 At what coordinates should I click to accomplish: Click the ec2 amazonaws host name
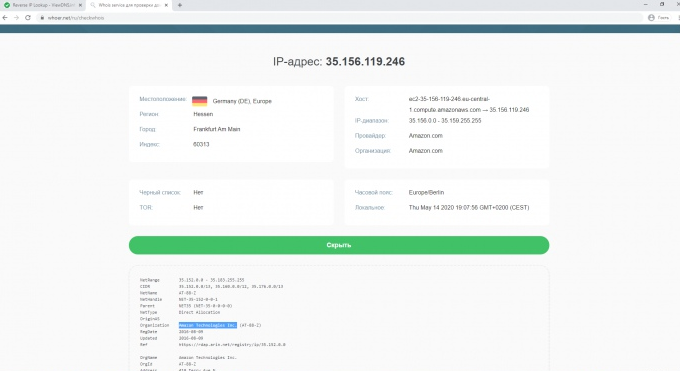pyautogui.click(x=469, y=104)
